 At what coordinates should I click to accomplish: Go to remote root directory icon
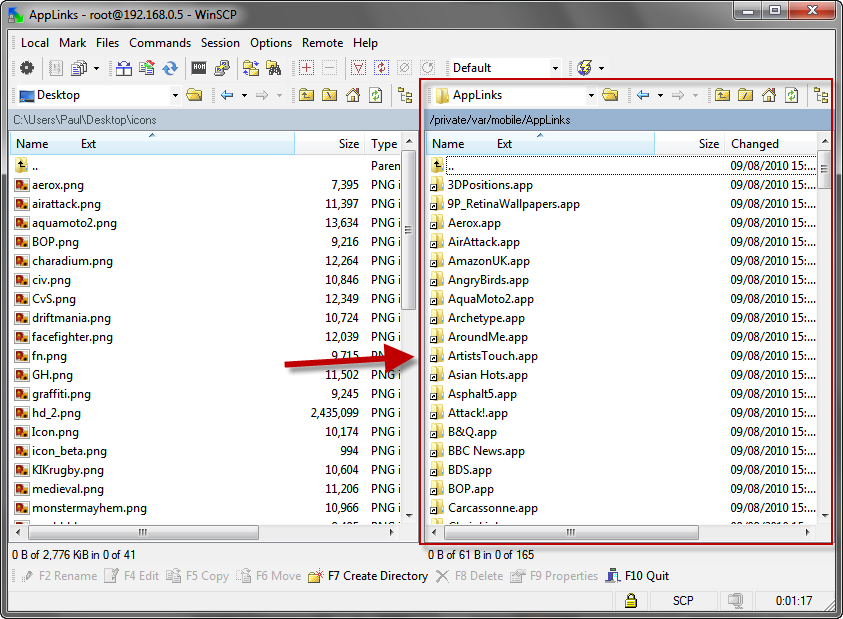pyautogui.click(x=746, y=95)
